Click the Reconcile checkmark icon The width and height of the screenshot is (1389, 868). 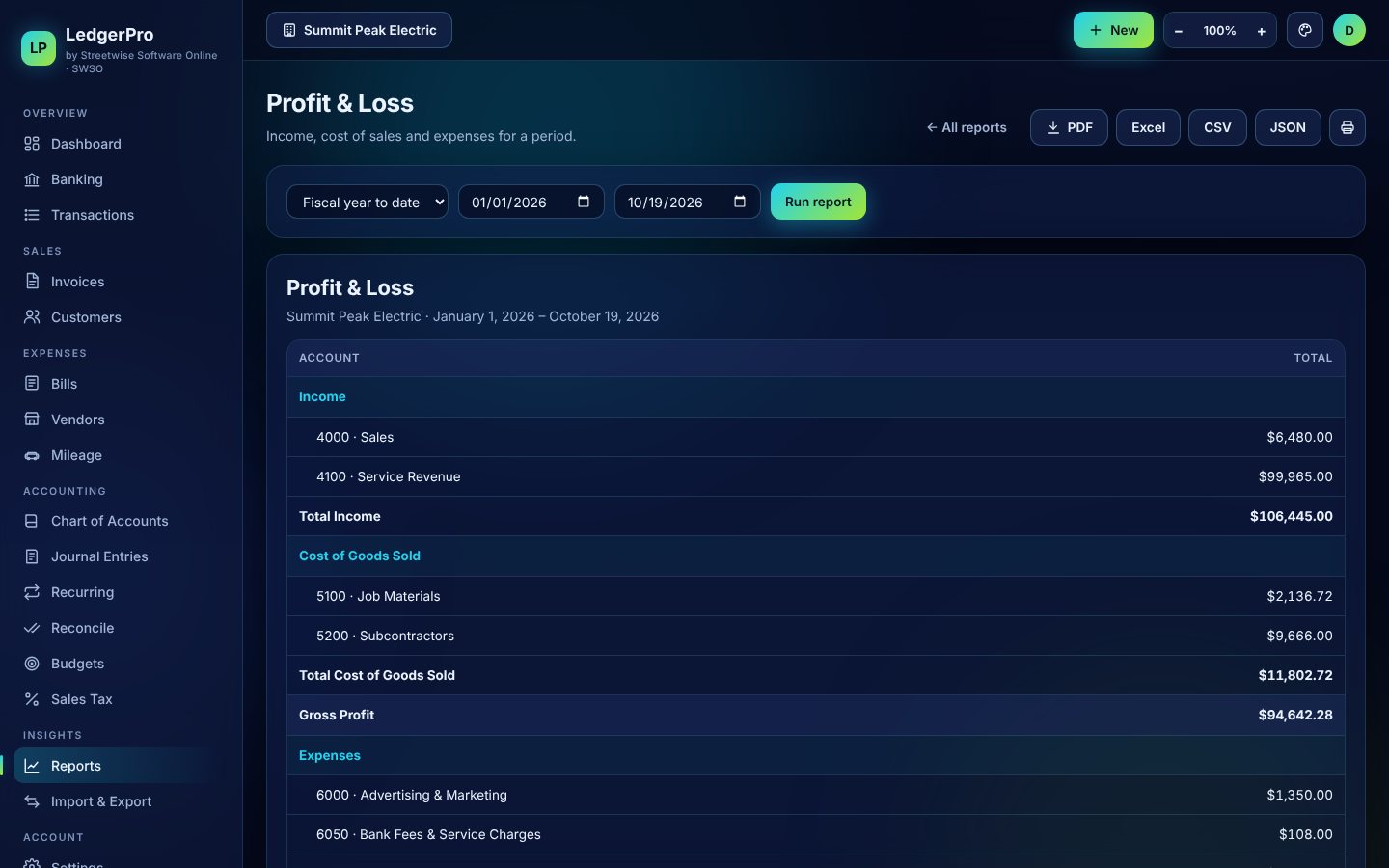click(32, 628)
